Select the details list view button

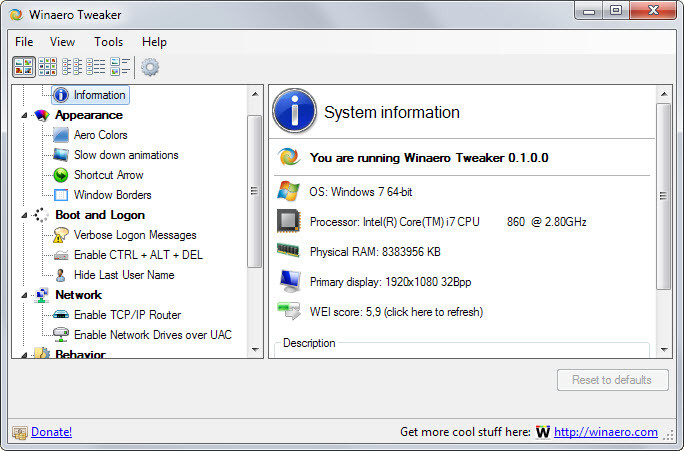tap(96, 67)
